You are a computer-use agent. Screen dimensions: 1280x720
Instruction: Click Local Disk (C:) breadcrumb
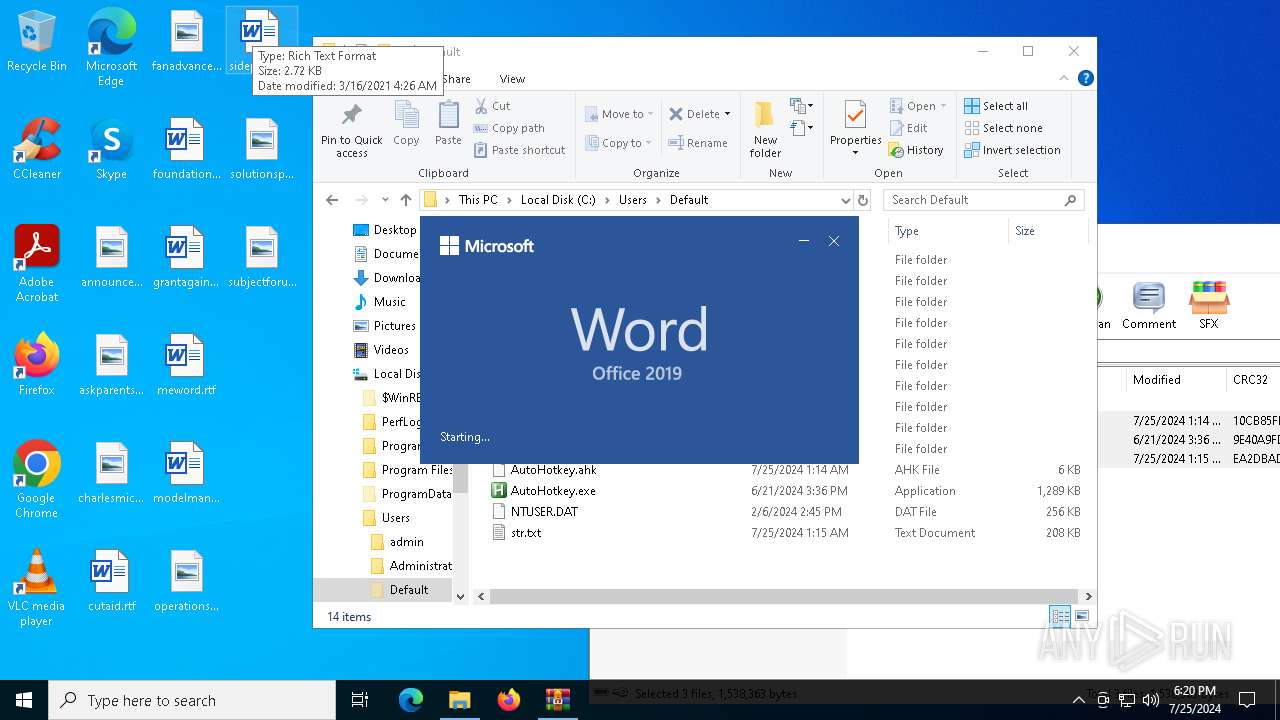pyautogui.click(x=558, y=200)
